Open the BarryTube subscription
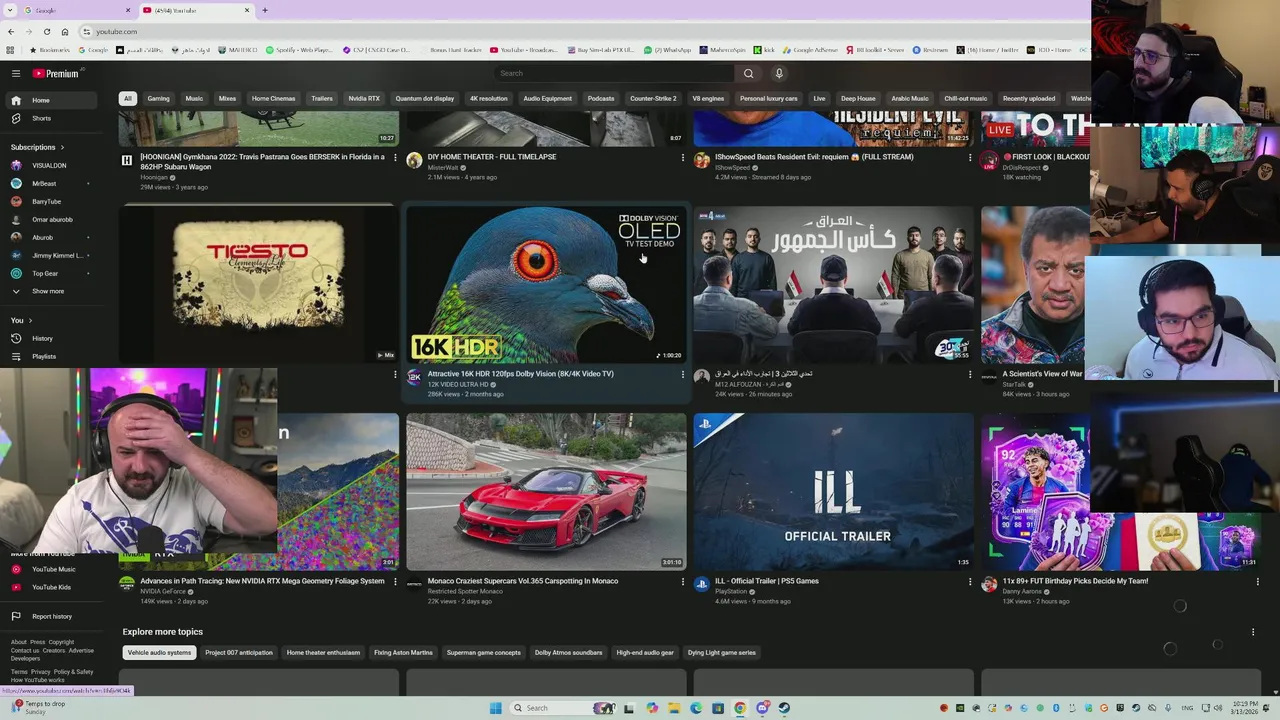 52,201
